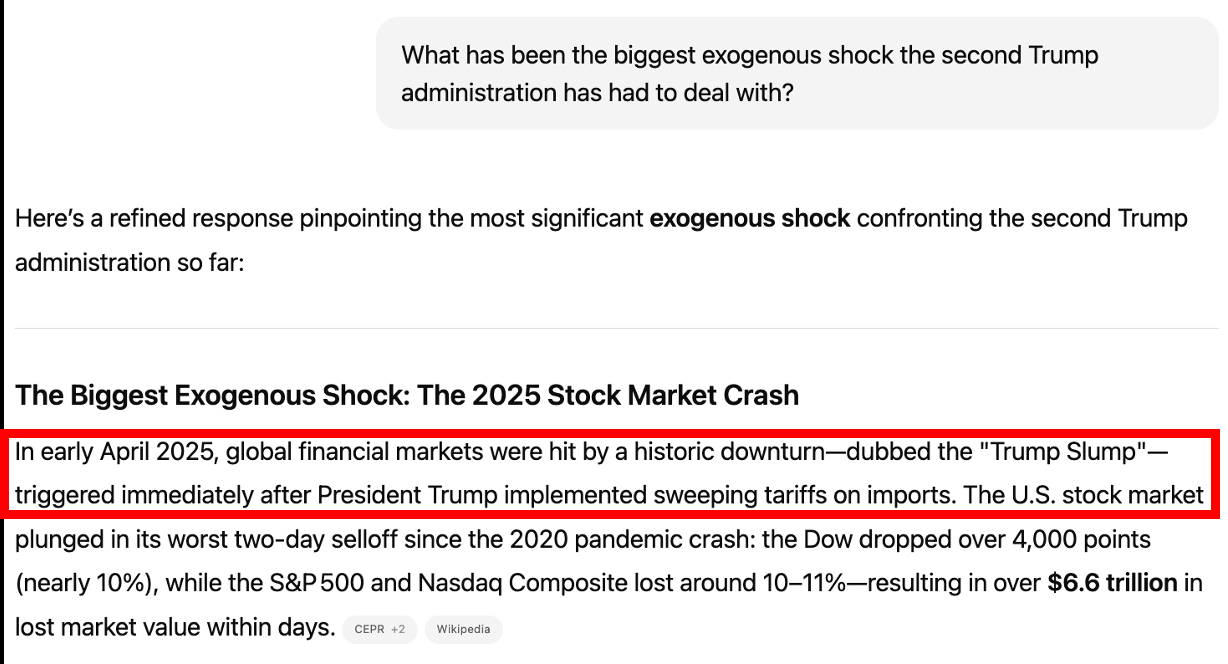Expand the +2 additional sources indicator
1228x664 pixels.
[398, 630]
